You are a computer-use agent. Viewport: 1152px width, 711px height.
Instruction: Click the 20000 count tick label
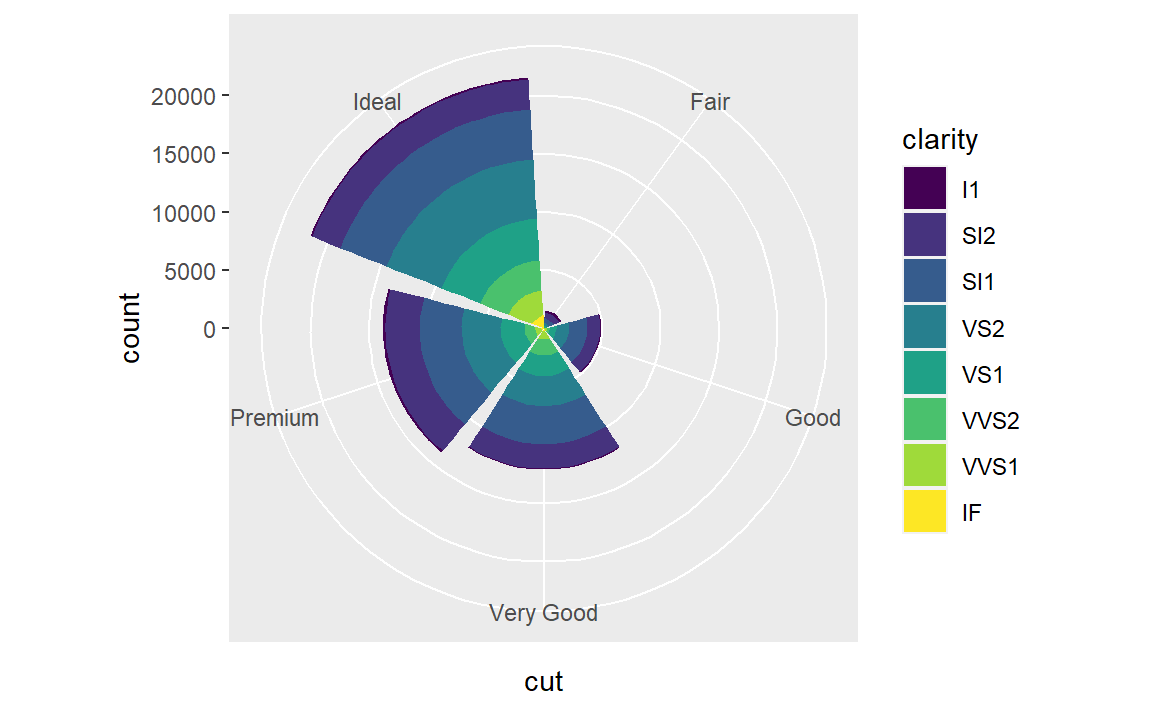click(x=183, y=96)
